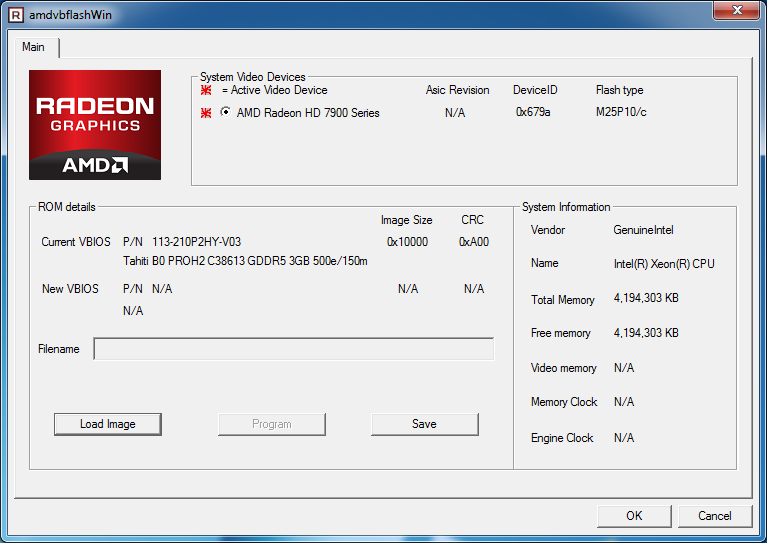Click the CRC value 0xA00
This screenshot has width=767, height=543.
[474, 242]
